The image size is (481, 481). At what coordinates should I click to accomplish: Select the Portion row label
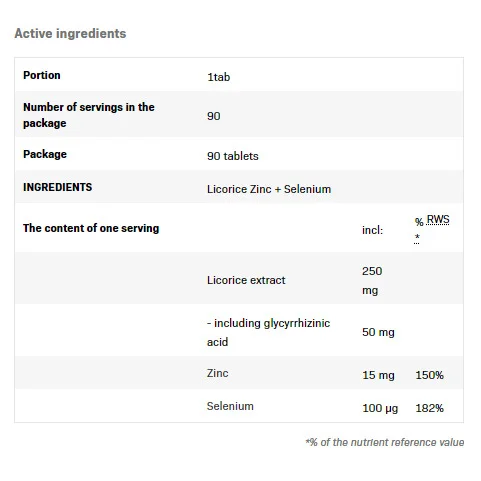click(42, 75)
